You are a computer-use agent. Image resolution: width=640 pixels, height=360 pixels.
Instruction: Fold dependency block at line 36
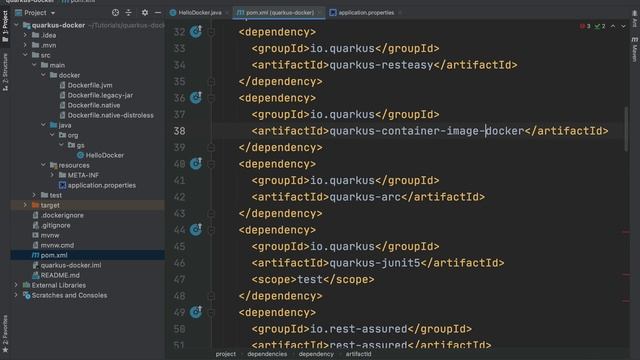pyautogui.click(x=211, y=98)
